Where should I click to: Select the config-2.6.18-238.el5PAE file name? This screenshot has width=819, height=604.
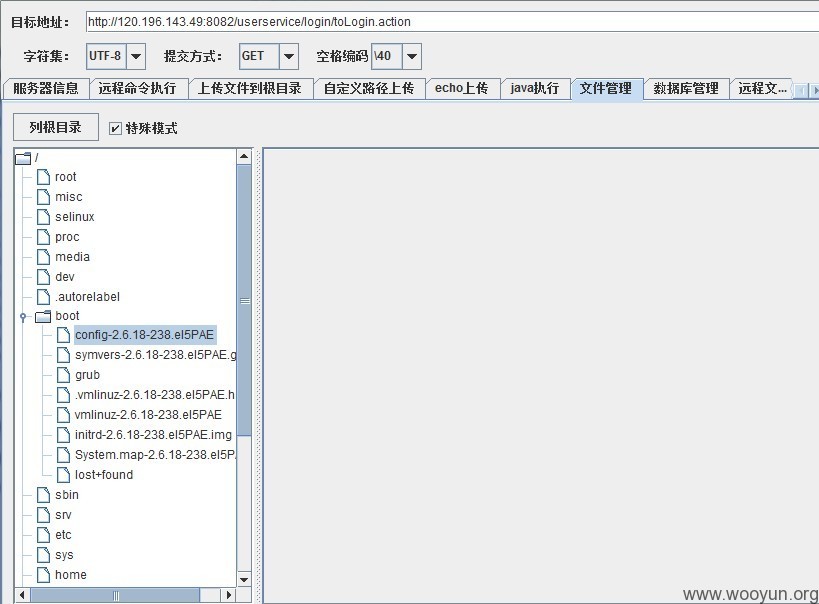144,335
